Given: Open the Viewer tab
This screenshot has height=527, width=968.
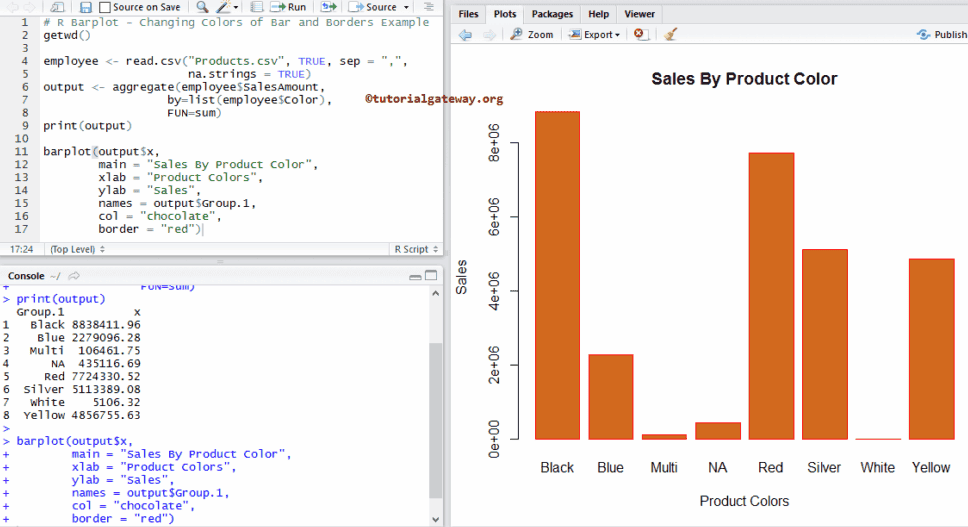Looking at the screenshot, I should pyautogui.click(x=639, y=14).
